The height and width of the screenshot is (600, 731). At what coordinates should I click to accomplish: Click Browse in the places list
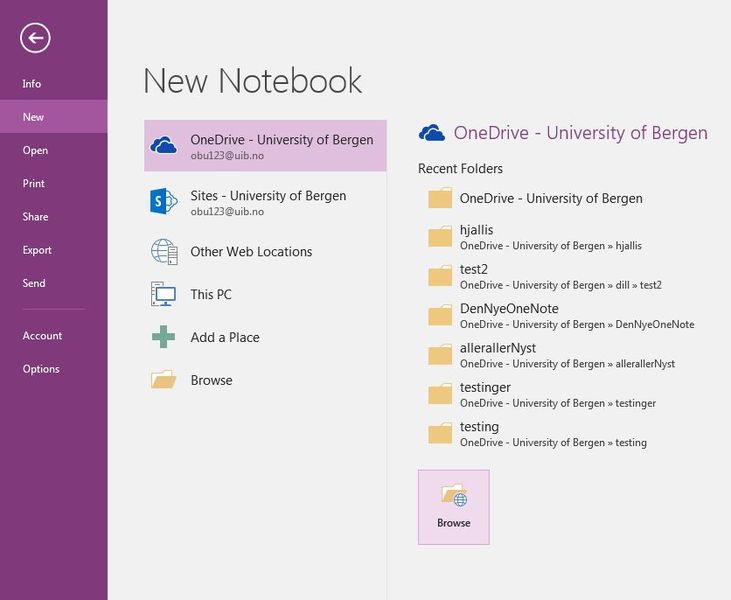coord(265,380)
